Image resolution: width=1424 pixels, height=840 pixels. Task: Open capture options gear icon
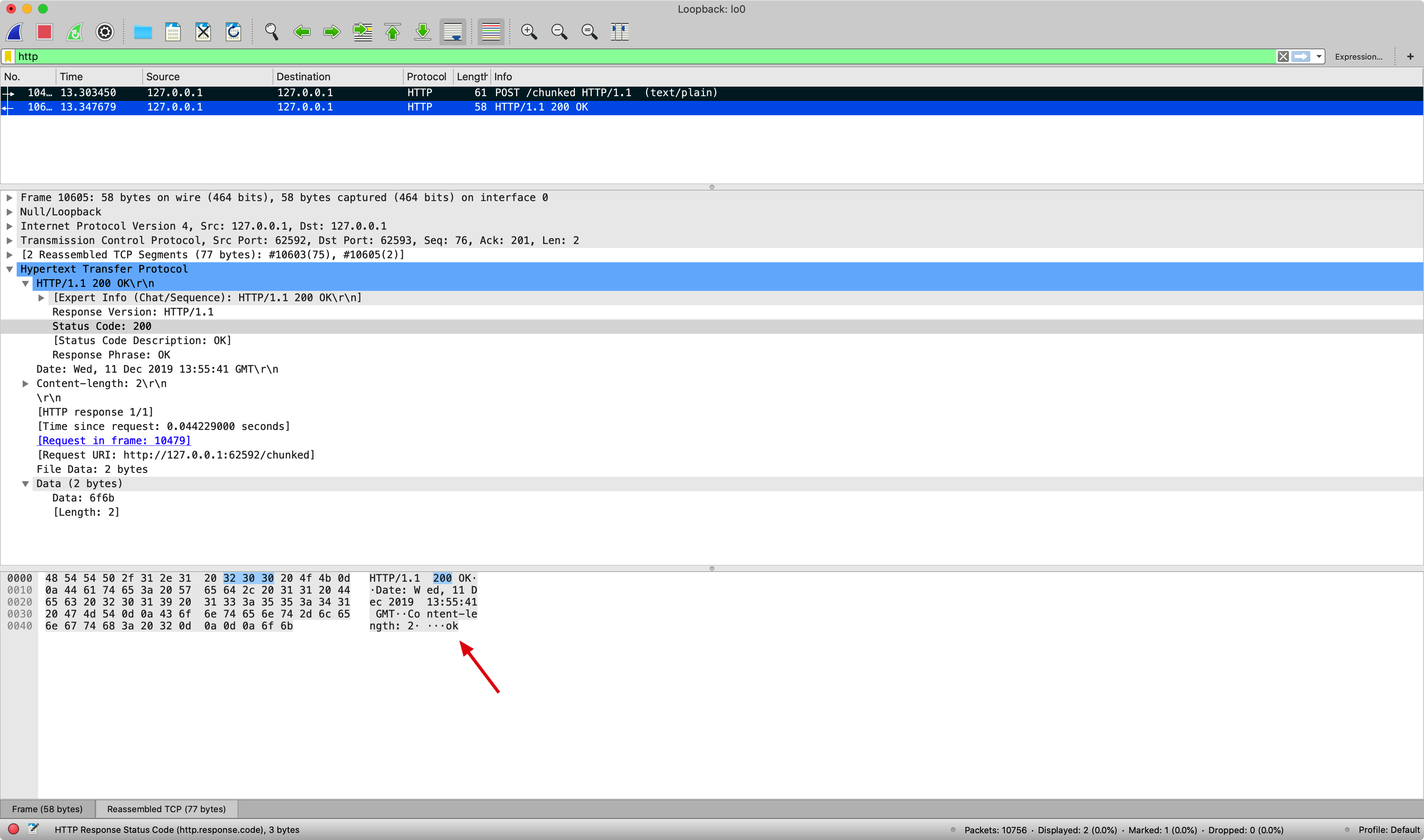pos(105,32)
